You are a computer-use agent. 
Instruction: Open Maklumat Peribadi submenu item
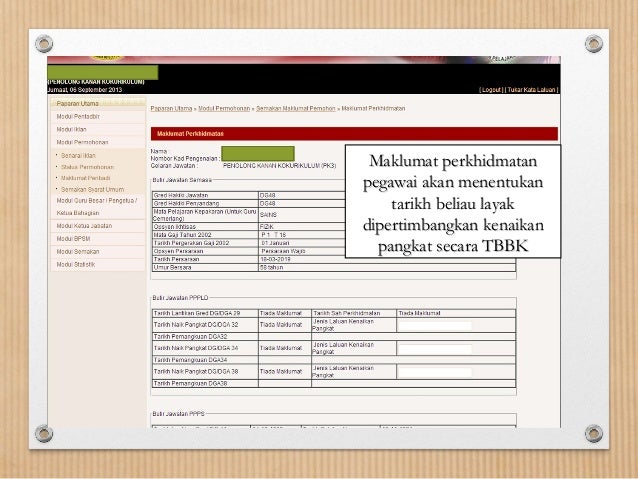pos(85,178)
